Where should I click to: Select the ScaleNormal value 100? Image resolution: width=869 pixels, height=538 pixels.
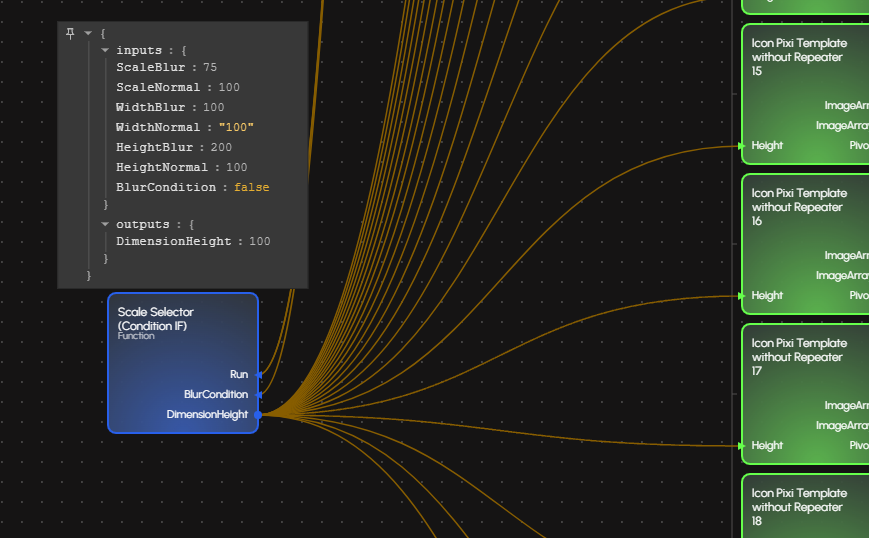pos(229,88)
